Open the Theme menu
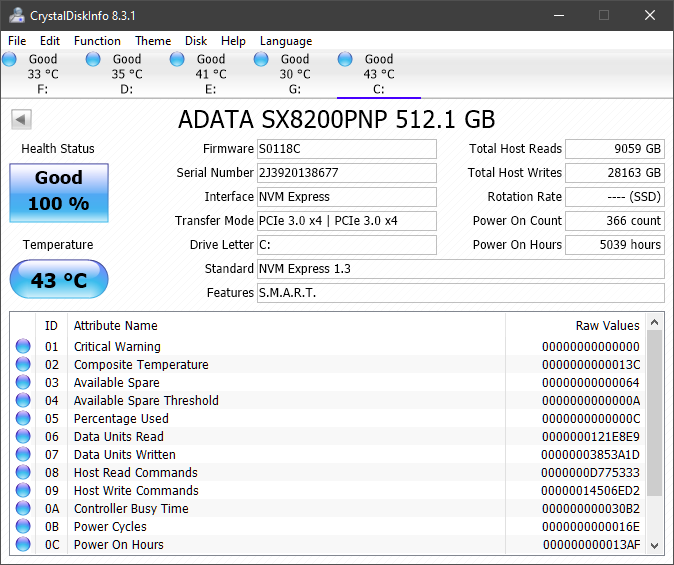This screenshot has height=565, width=674. 153,41
